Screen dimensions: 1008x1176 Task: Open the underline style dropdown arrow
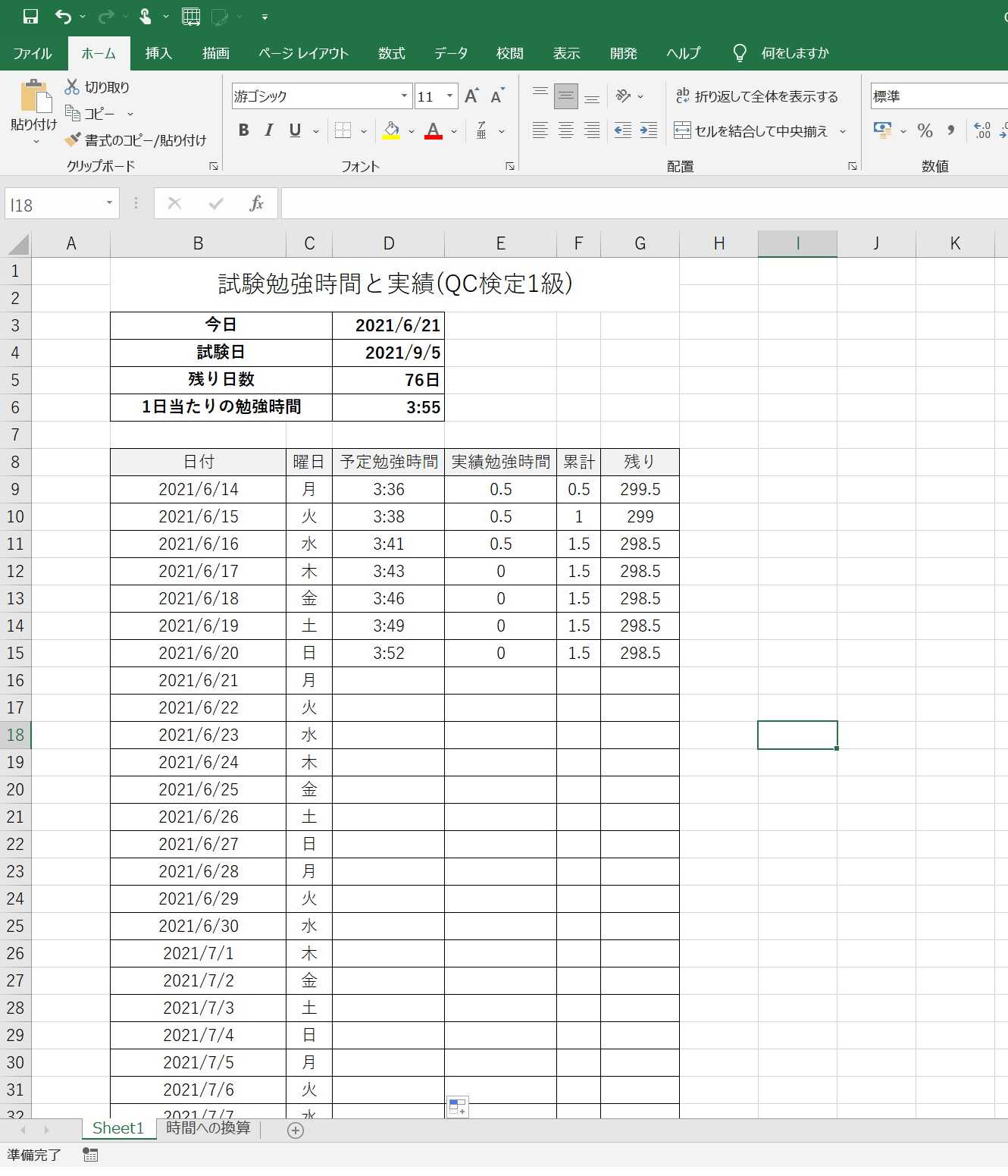316,131
